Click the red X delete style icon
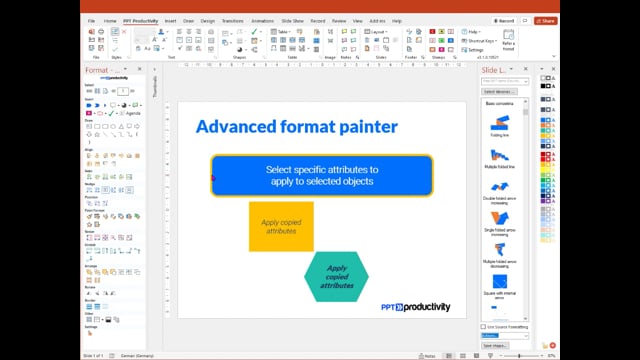The height and width of the screenshot is (360, 640). tap(124, 31)
